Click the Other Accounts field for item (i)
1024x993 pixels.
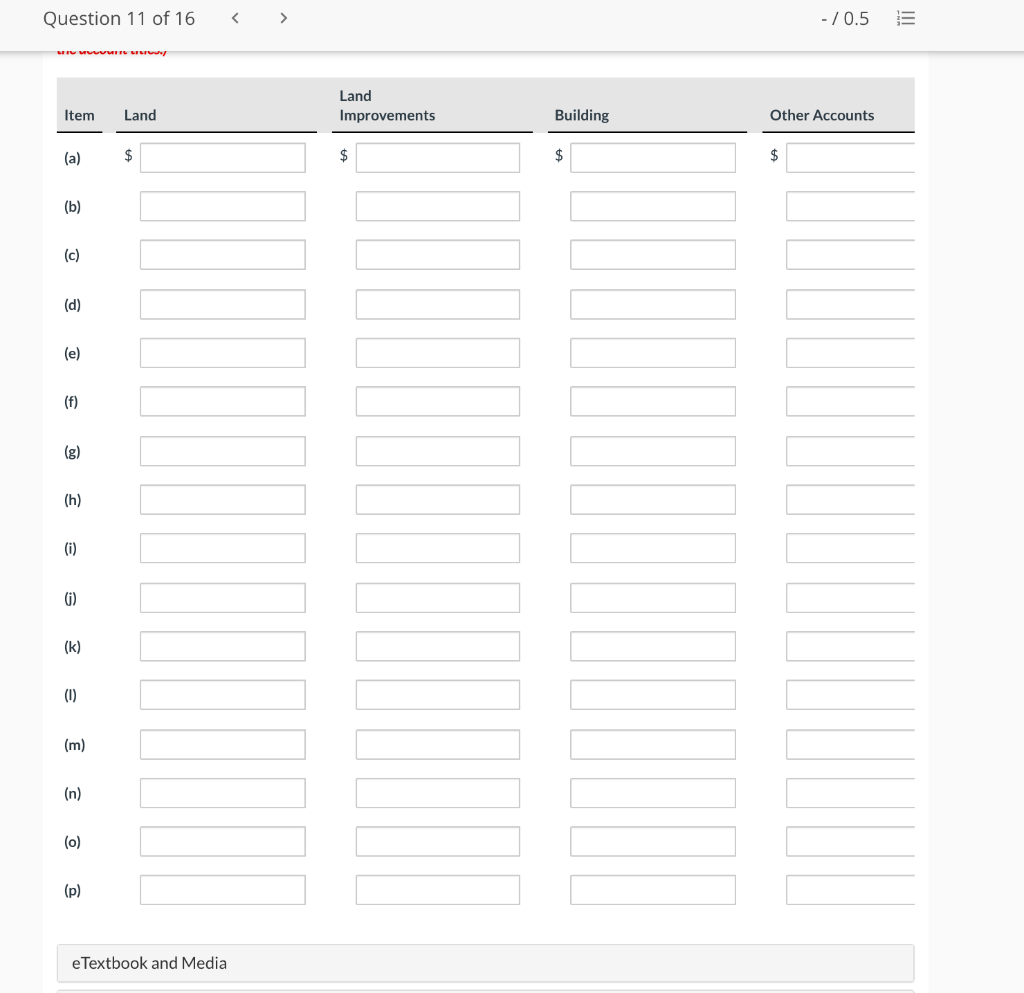coord(850,548)
